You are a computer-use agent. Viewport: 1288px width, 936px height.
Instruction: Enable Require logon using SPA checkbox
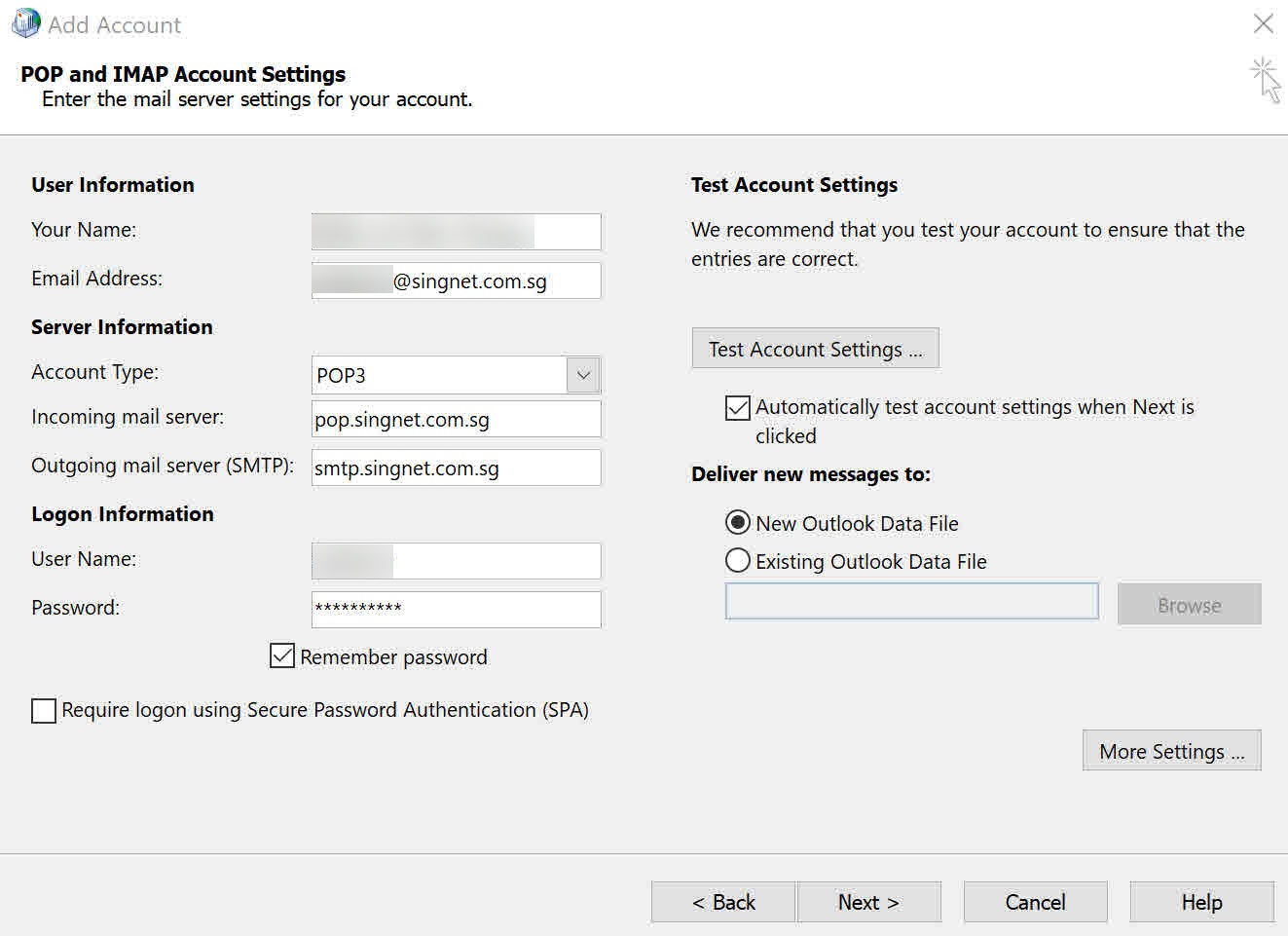point(44,711)
